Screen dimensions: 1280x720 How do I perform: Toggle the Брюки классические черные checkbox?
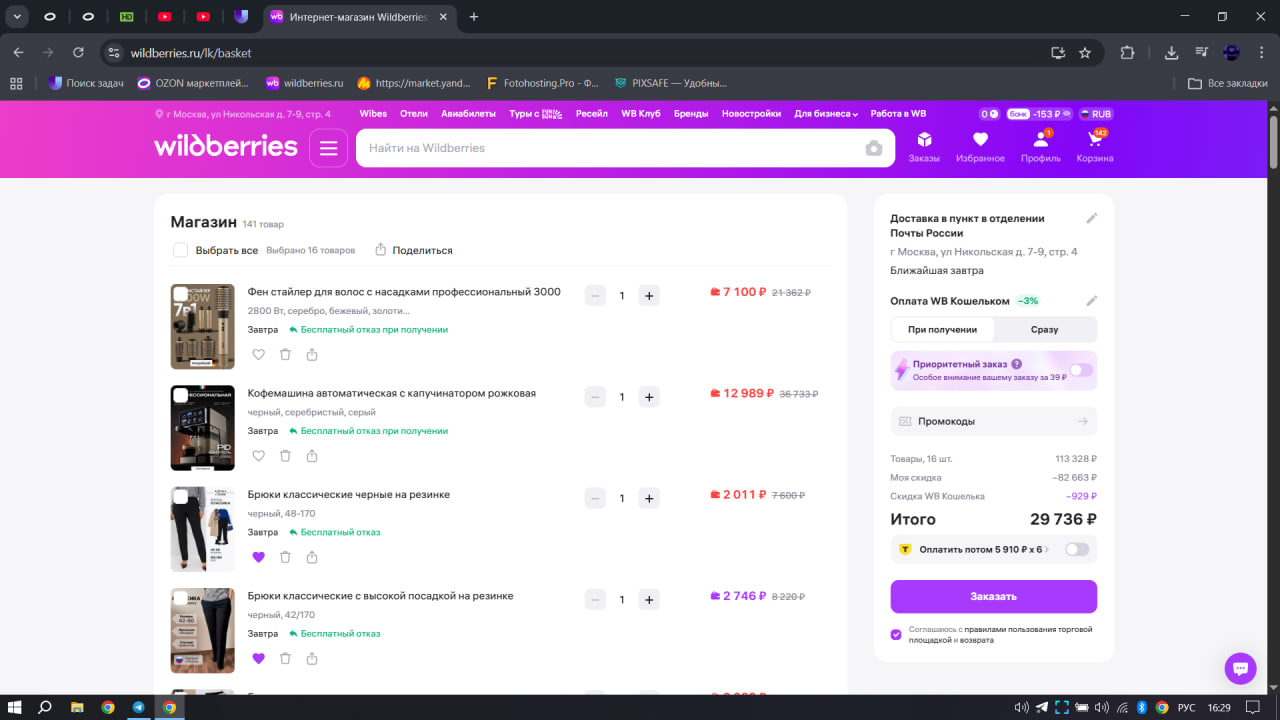(181, 496)
